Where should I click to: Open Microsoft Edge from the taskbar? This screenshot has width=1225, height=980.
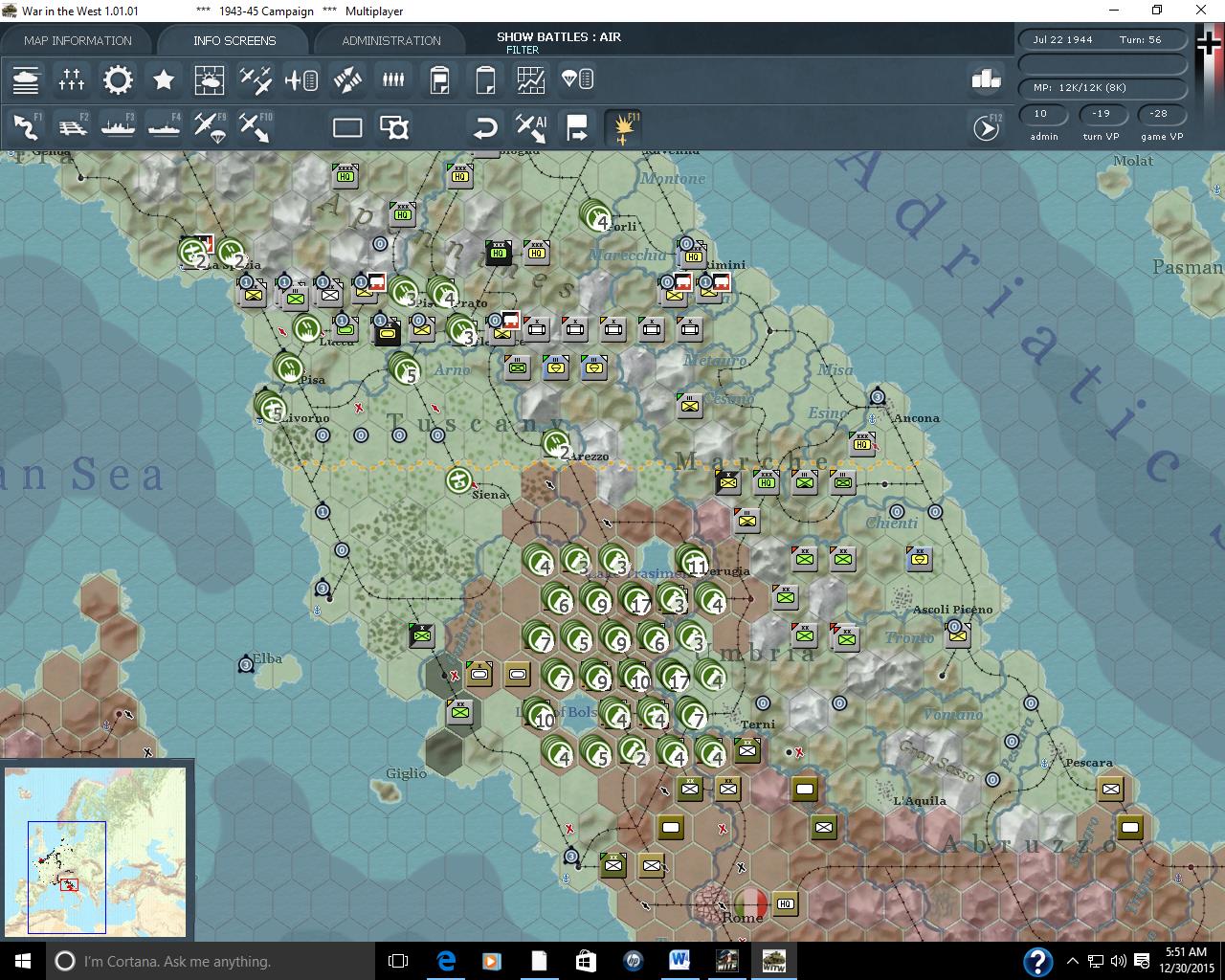click(x=446, y=961)
